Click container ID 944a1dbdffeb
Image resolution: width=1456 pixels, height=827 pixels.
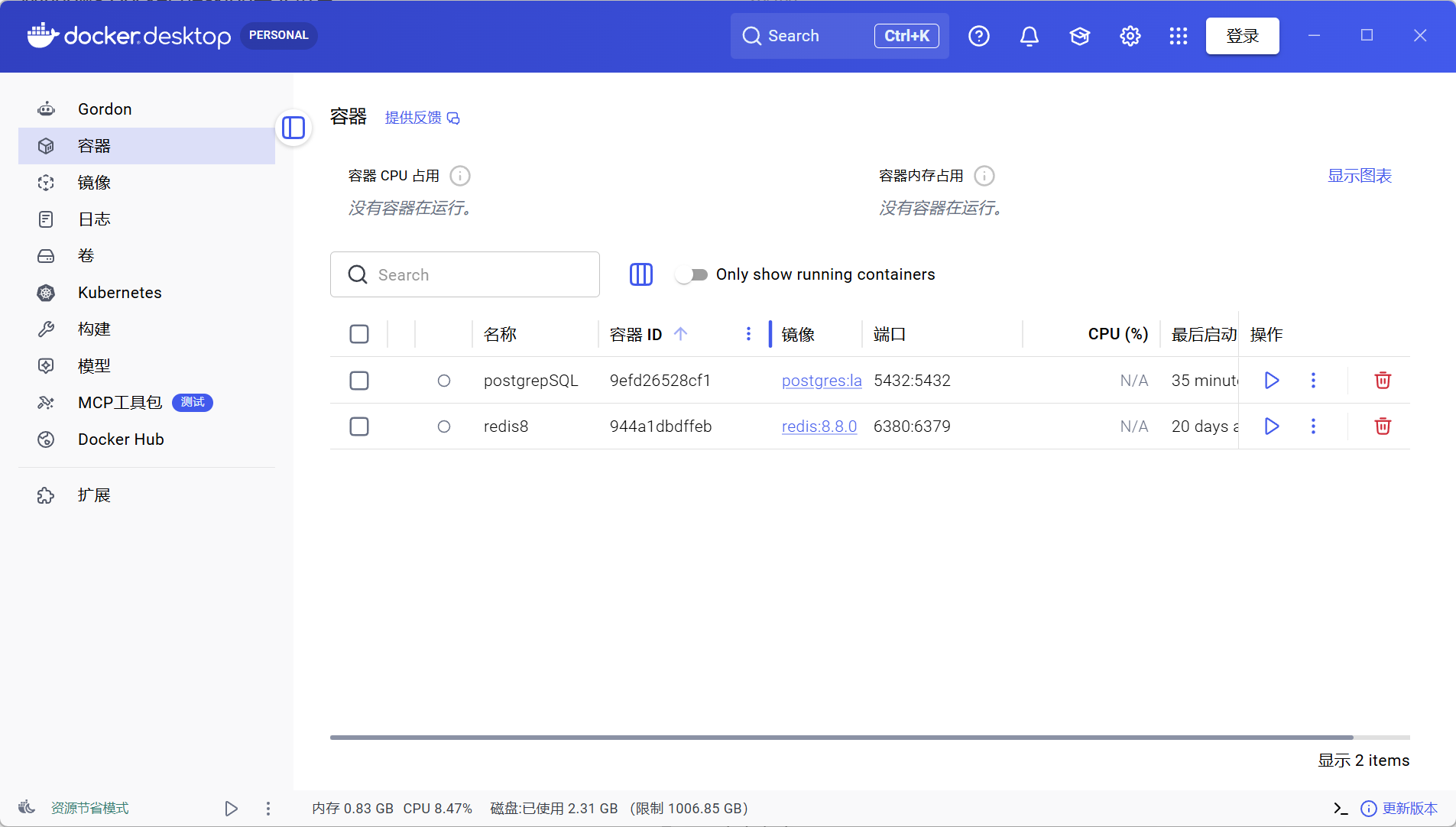[660, 426]
